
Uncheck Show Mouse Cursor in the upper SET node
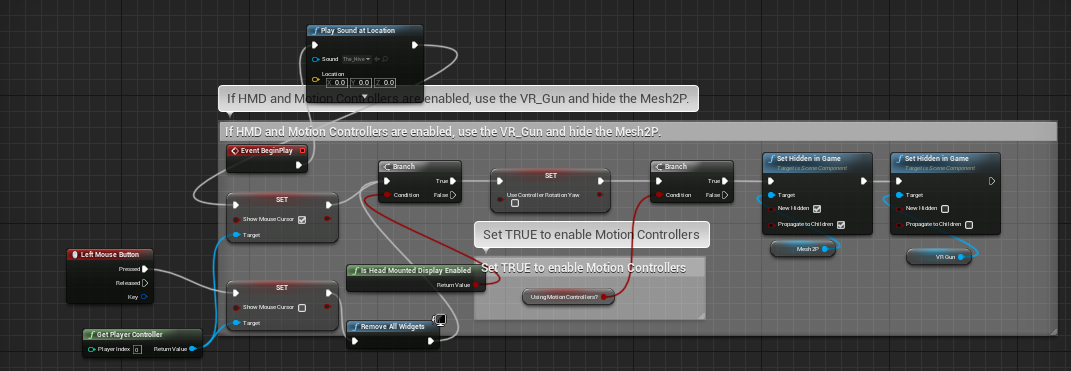tap(302, 220)
